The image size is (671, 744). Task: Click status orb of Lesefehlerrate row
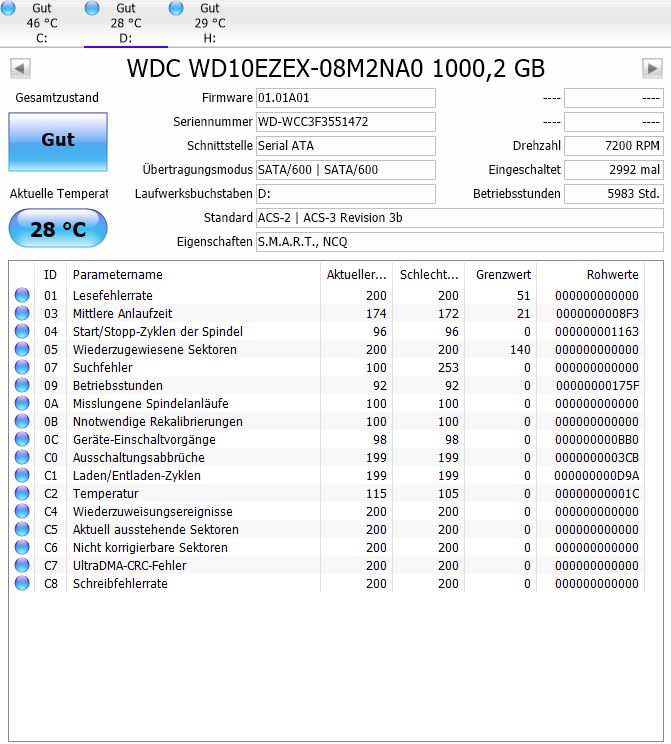22,295
